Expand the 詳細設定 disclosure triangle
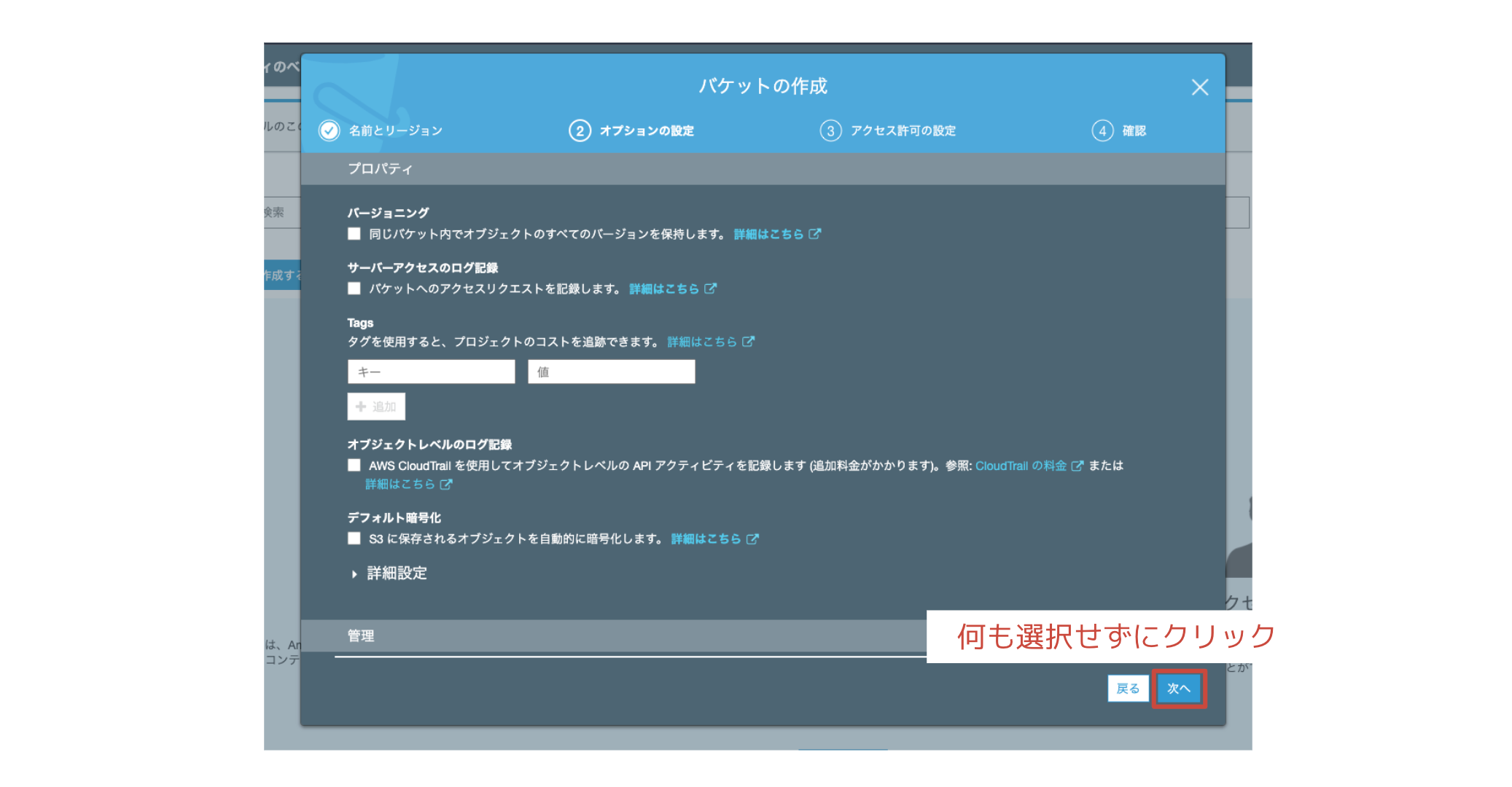1512x787 pixels. pos(354,574)
